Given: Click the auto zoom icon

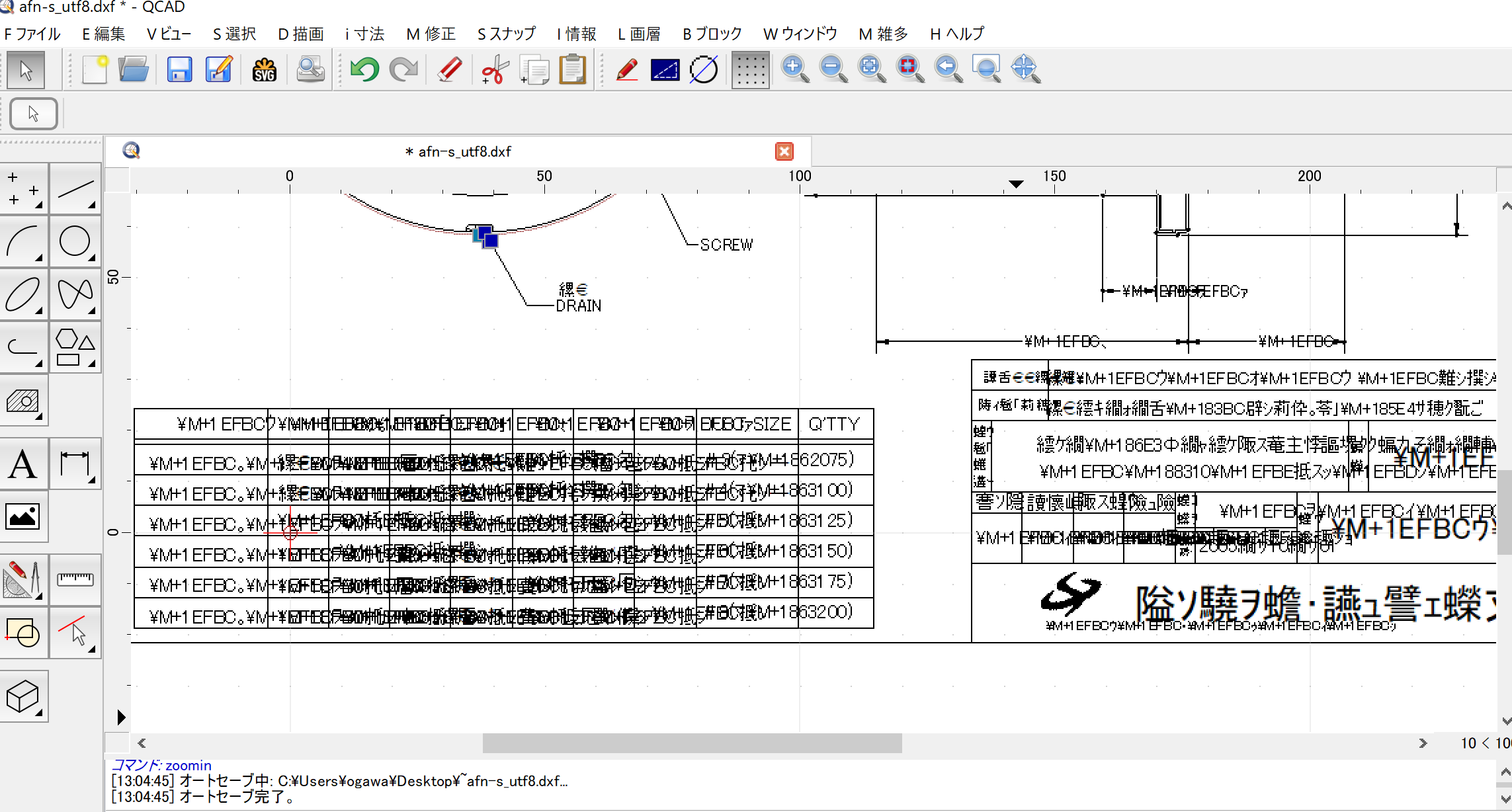Looking at the screenshot, I should 872,69.
